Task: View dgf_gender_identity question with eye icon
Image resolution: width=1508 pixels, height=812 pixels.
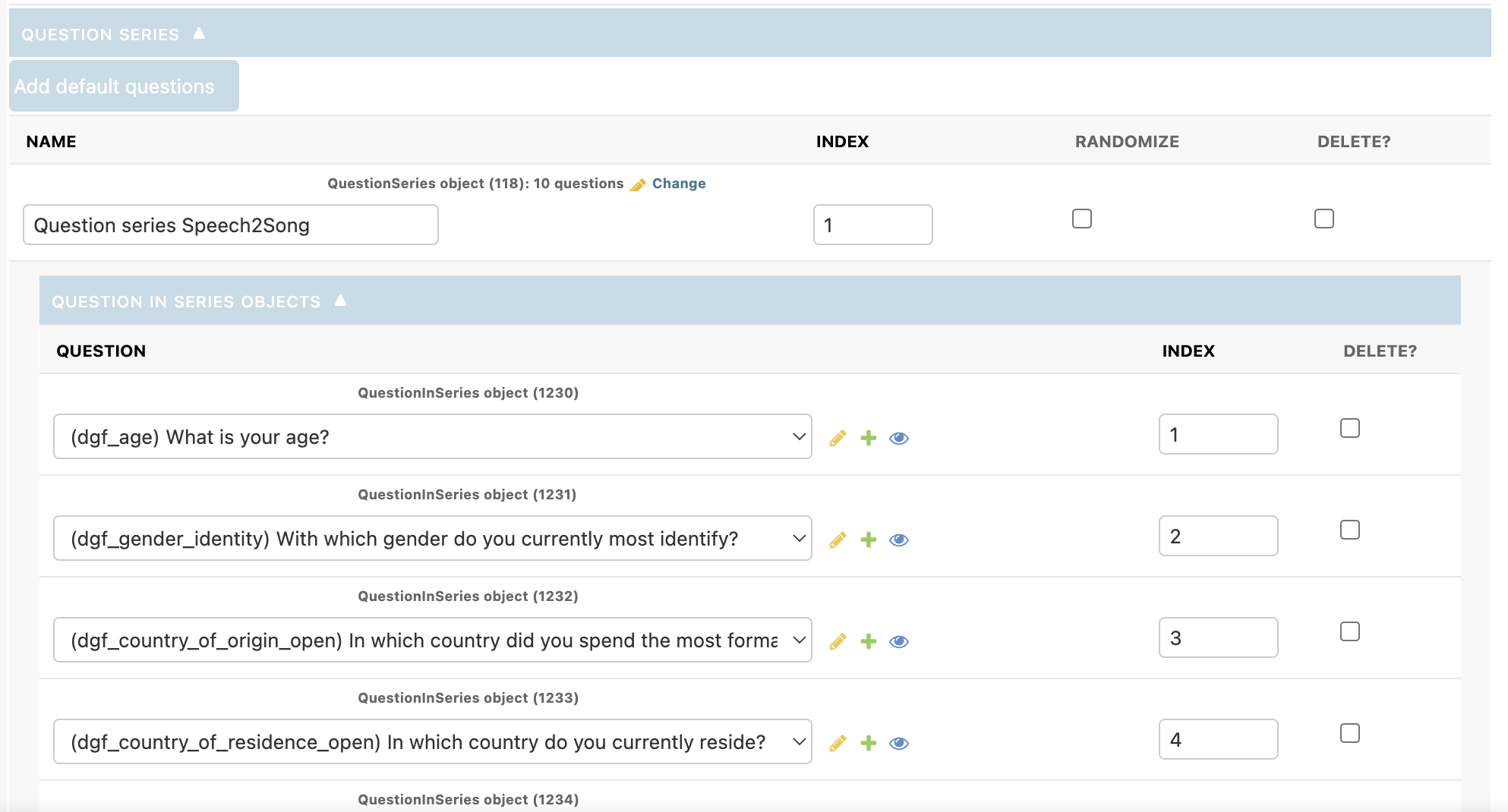Action: click(x=899, y=540)
